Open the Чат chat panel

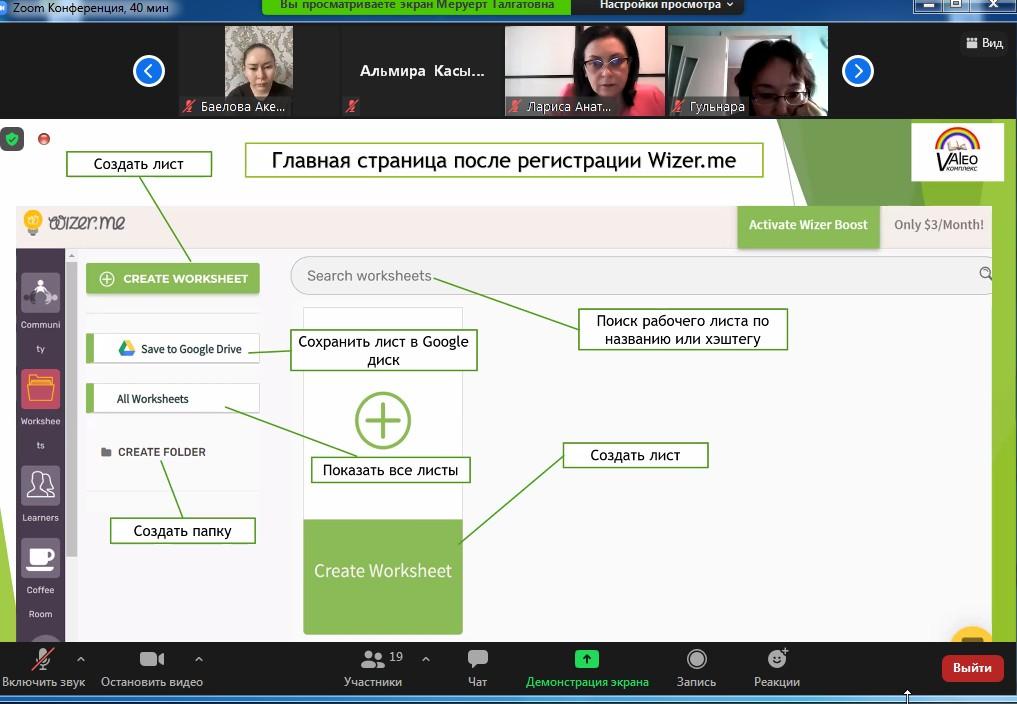coord(477,668)
